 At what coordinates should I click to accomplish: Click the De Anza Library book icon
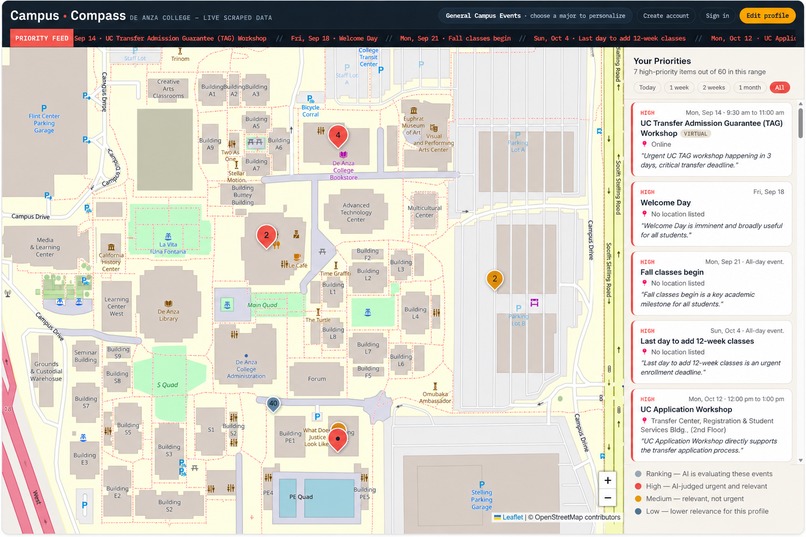pos(168,304)
